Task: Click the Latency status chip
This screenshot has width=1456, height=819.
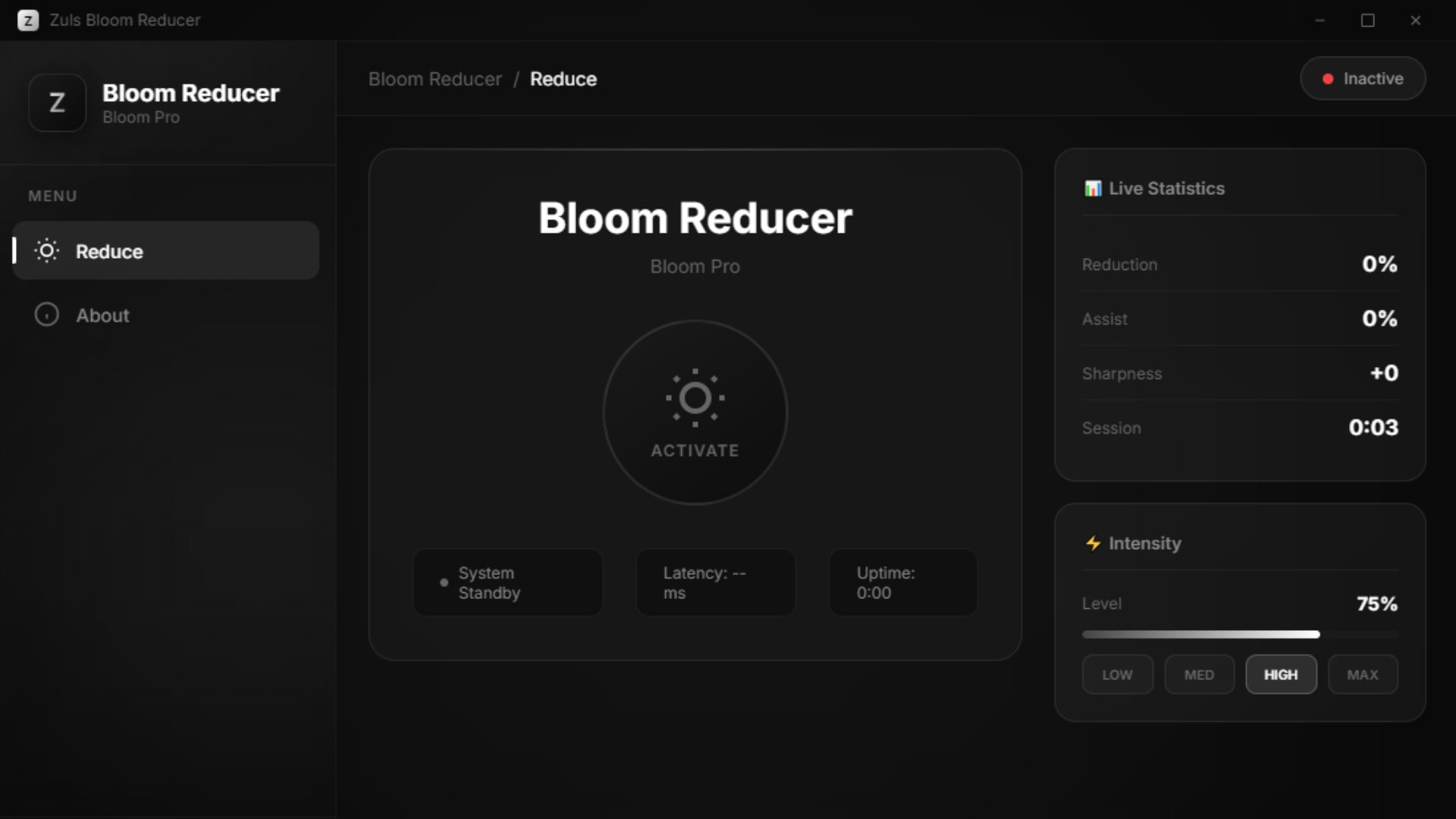Action: click(715, 582)
